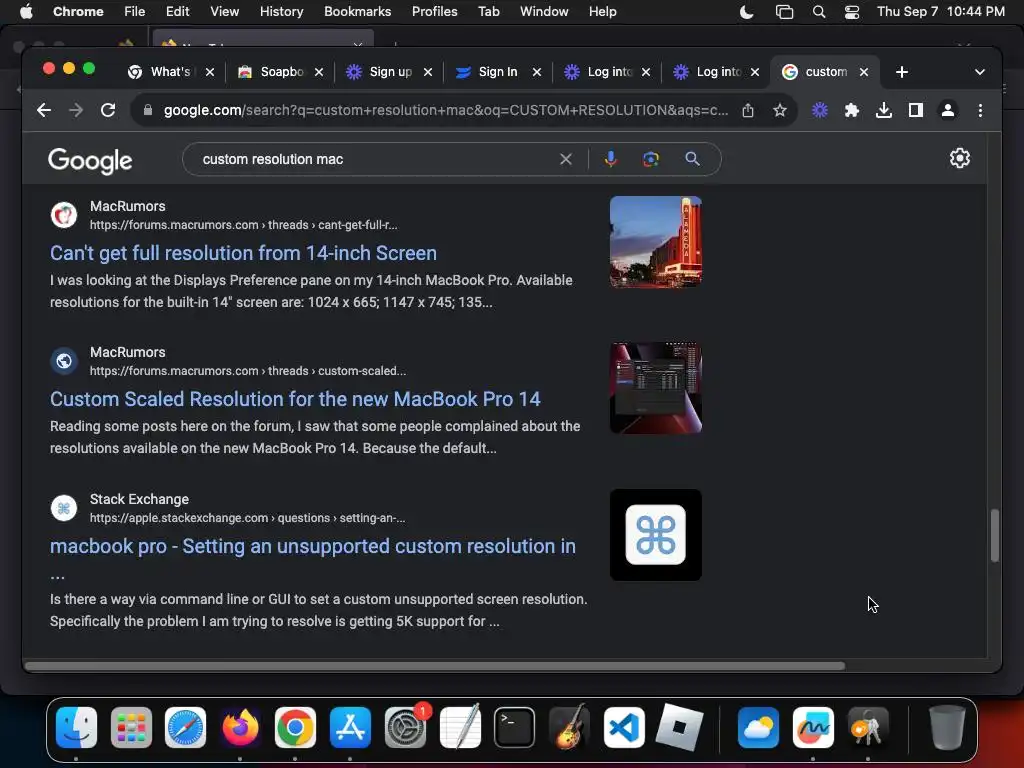The height and width of the screenshot is (768, 1024).
Task: Open System Settings with badge in Dock
Action: click(x=405, y=727)
